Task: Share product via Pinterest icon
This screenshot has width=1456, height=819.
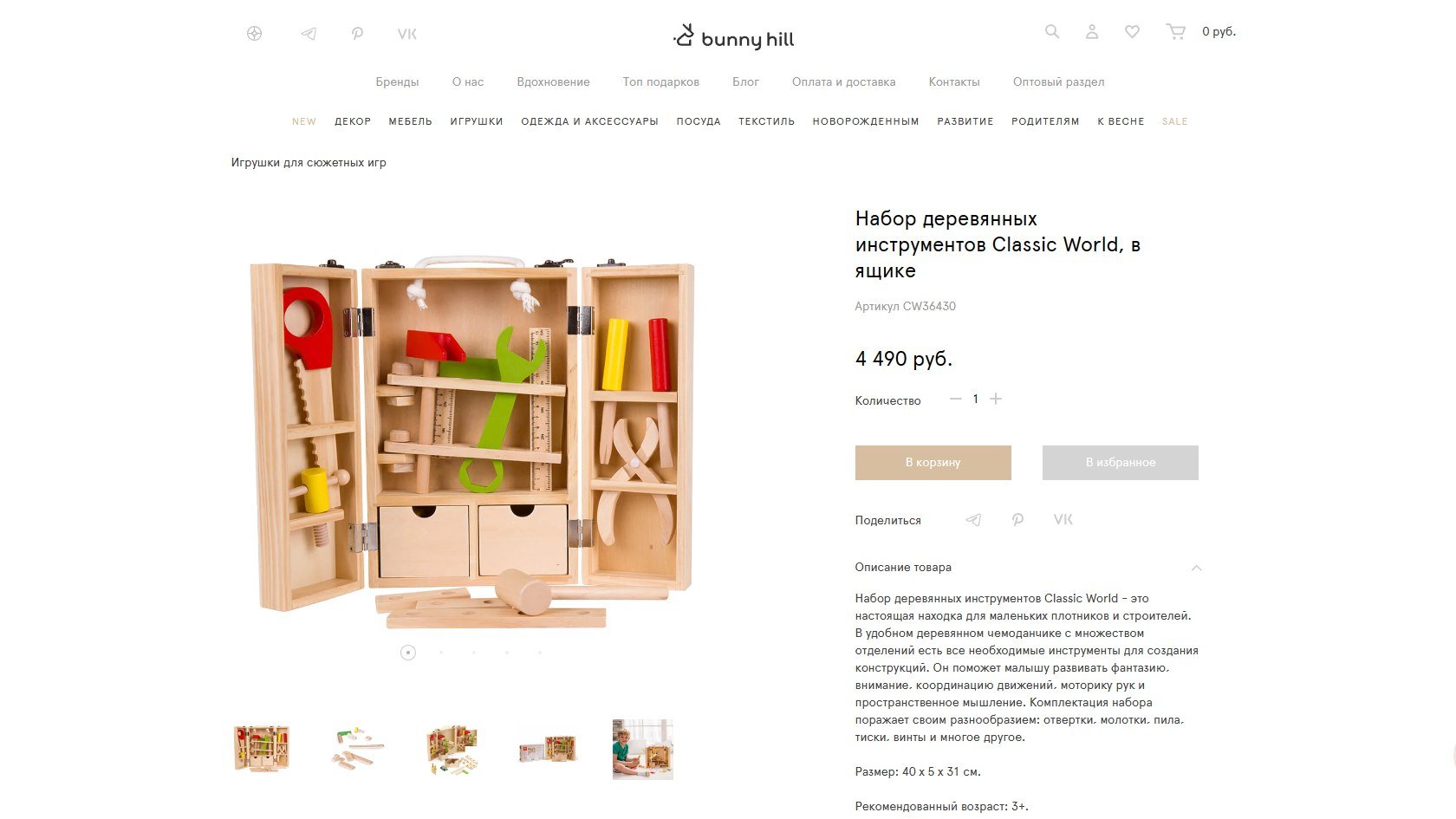Action: [x=1018, y=520]
